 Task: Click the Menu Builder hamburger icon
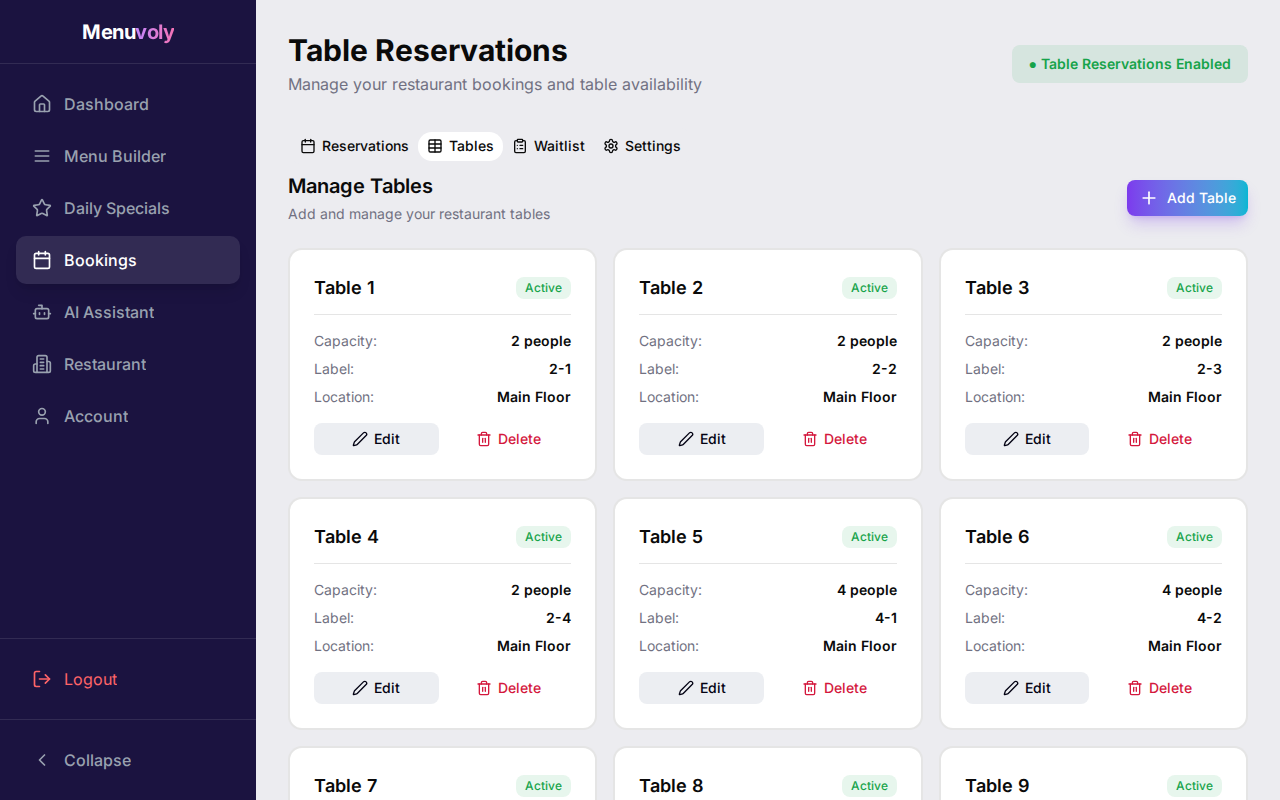[x=42, y=156]
